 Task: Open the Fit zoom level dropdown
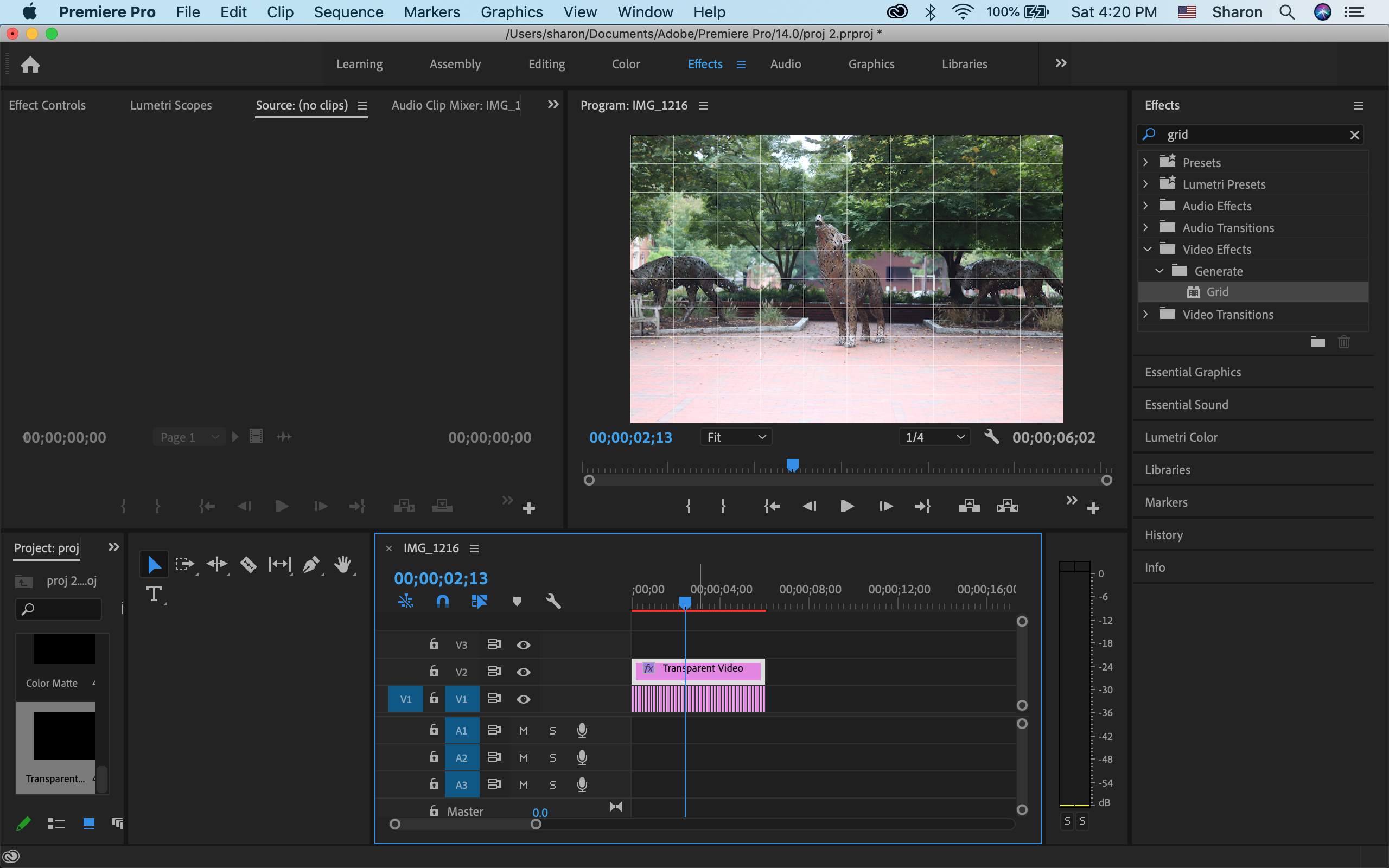(736, 437)
